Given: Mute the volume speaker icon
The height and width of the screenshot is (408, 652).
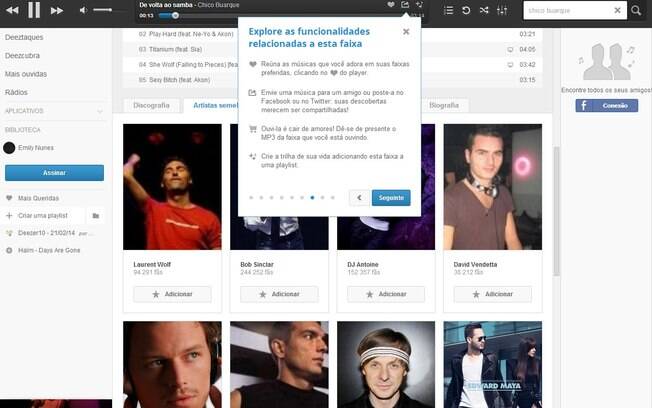Looking at the screenshot, I should [83, 10].
